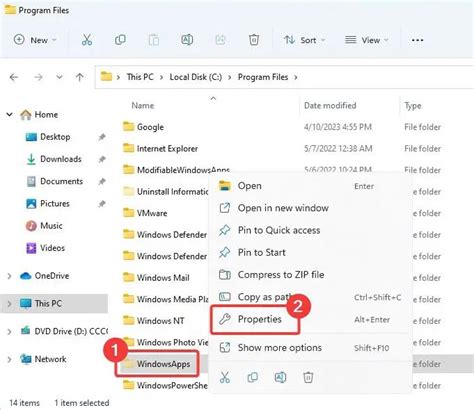Click the Cut scissors icon in top toolbar
The width and height of the screenshot is (474, 410).
click(87, 40)
